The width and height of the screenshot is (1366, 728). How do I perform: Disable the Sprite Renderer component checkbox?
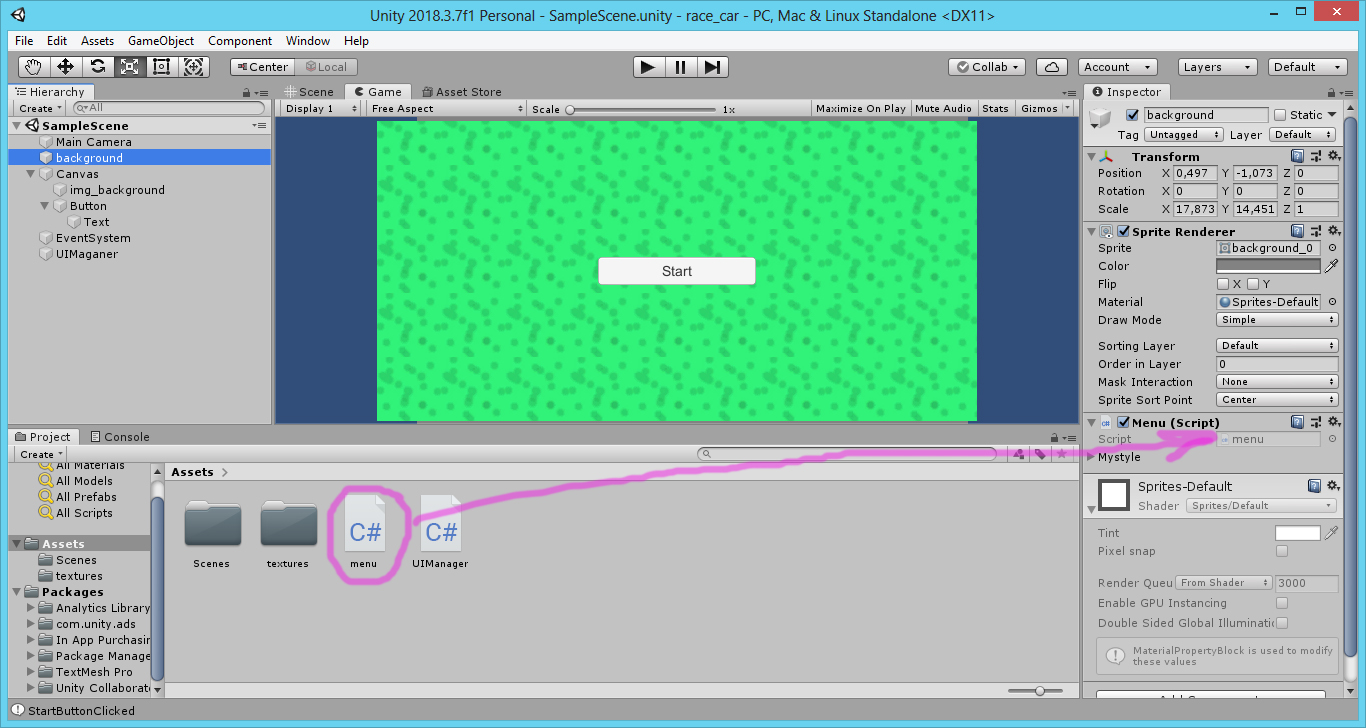[x=1123, y=231]
